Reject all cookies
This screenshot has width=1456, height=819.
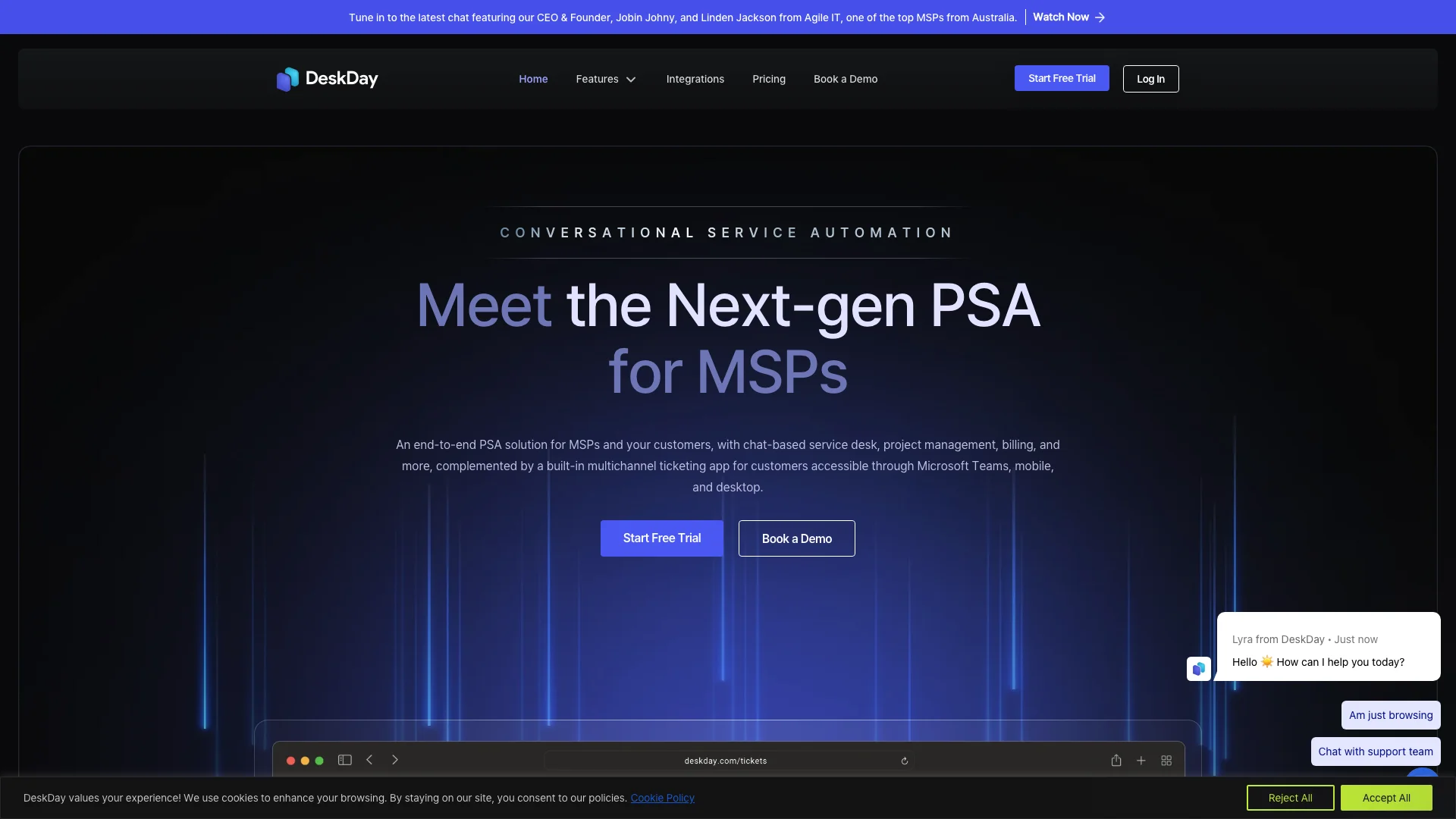[x=1290, y=798]
